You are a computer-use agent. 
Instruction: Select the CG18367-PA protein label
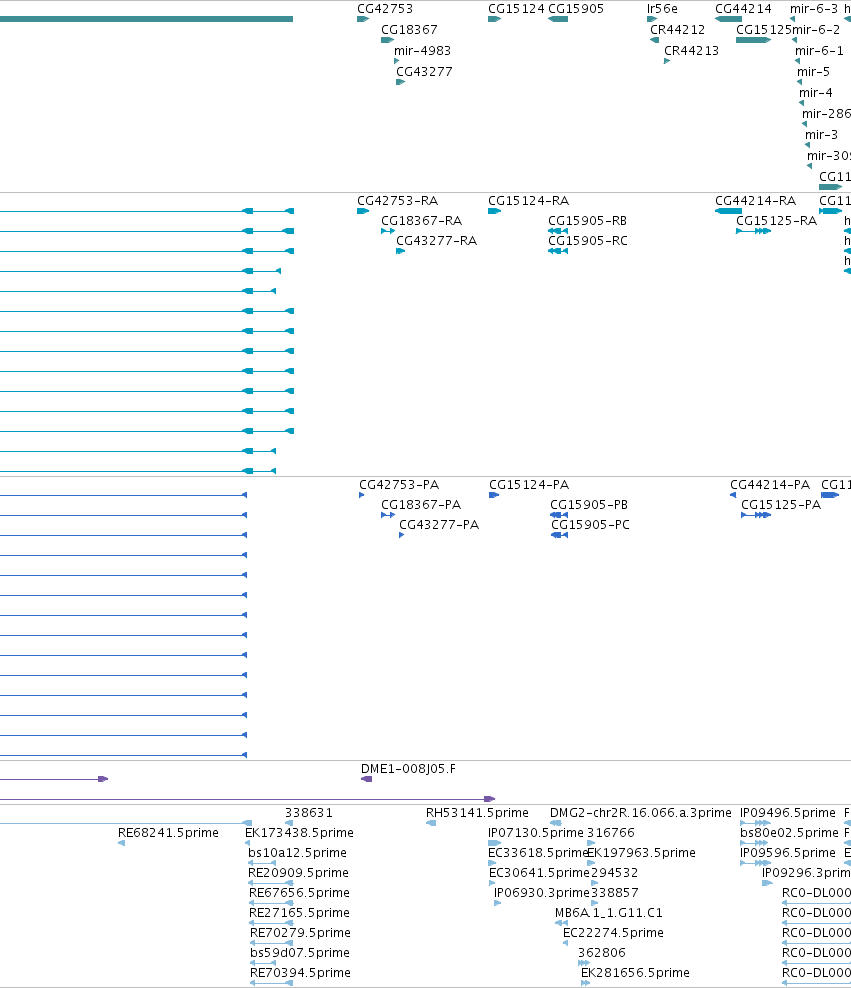pos(421,505)
